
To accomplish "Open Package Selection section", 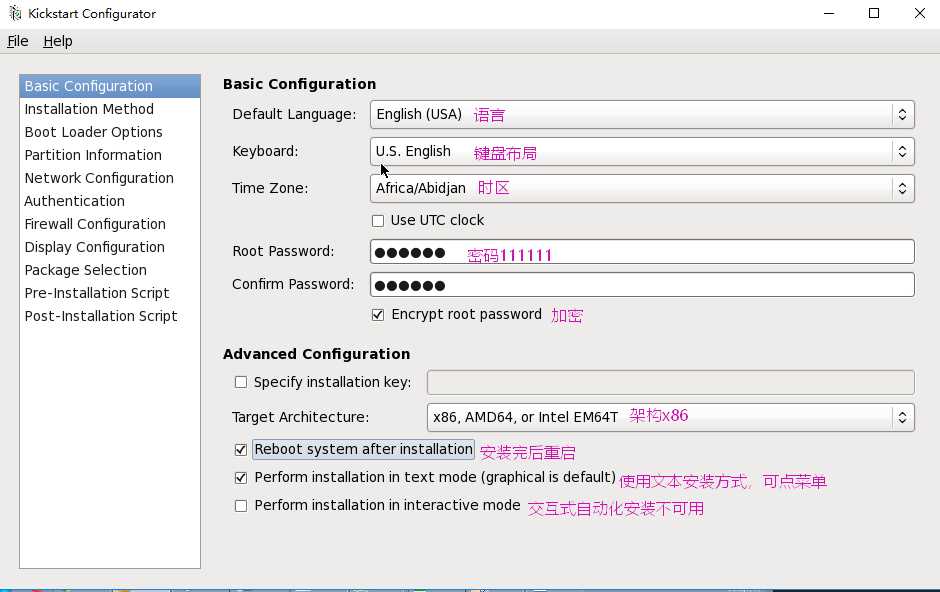I will [110, 270].
